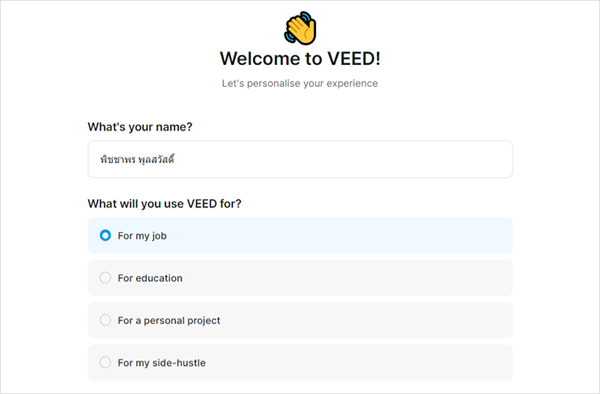Click the grey "For education" option card
600x394 pixels.
[300, 278]
